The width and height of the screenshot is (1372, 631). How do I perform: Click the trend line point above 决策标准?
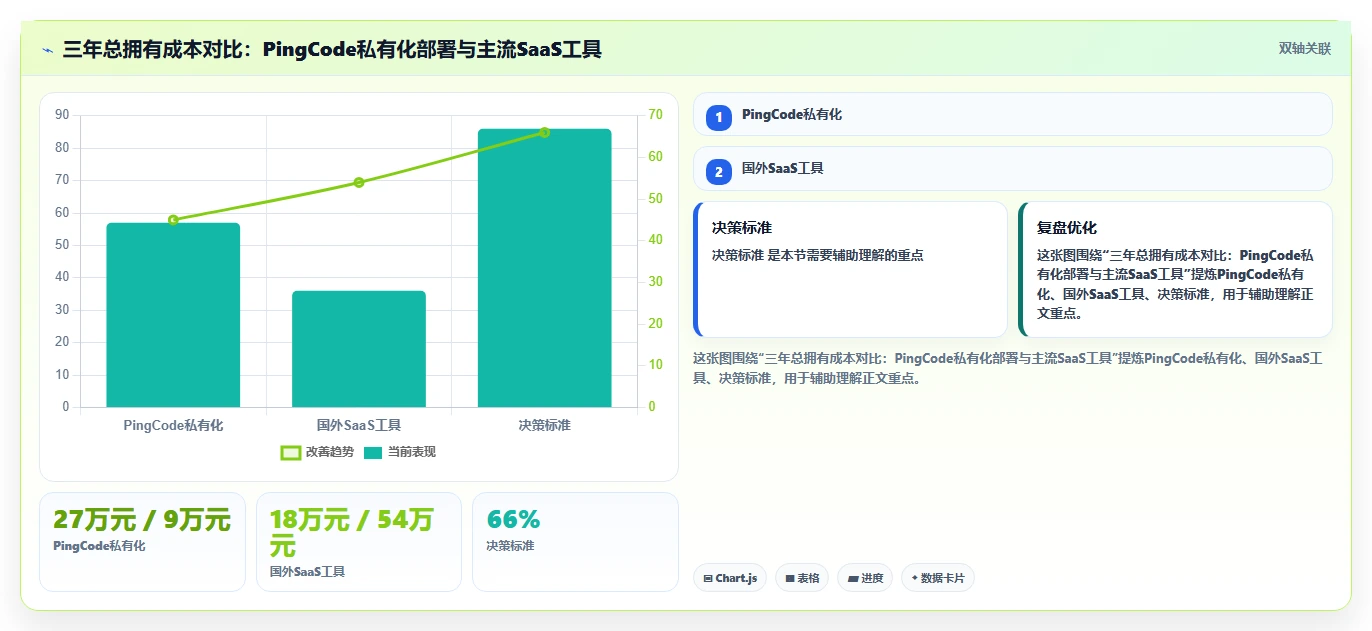[x=544, y=132]
